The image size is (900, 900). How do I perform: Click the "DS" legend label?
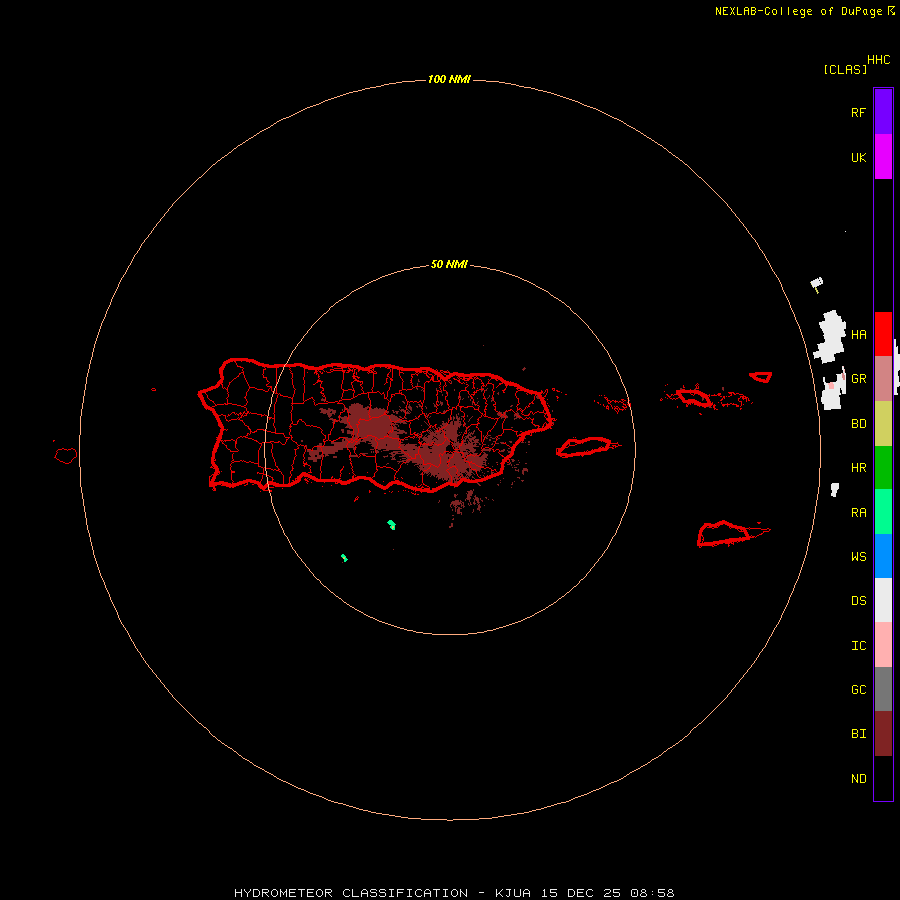859,601
